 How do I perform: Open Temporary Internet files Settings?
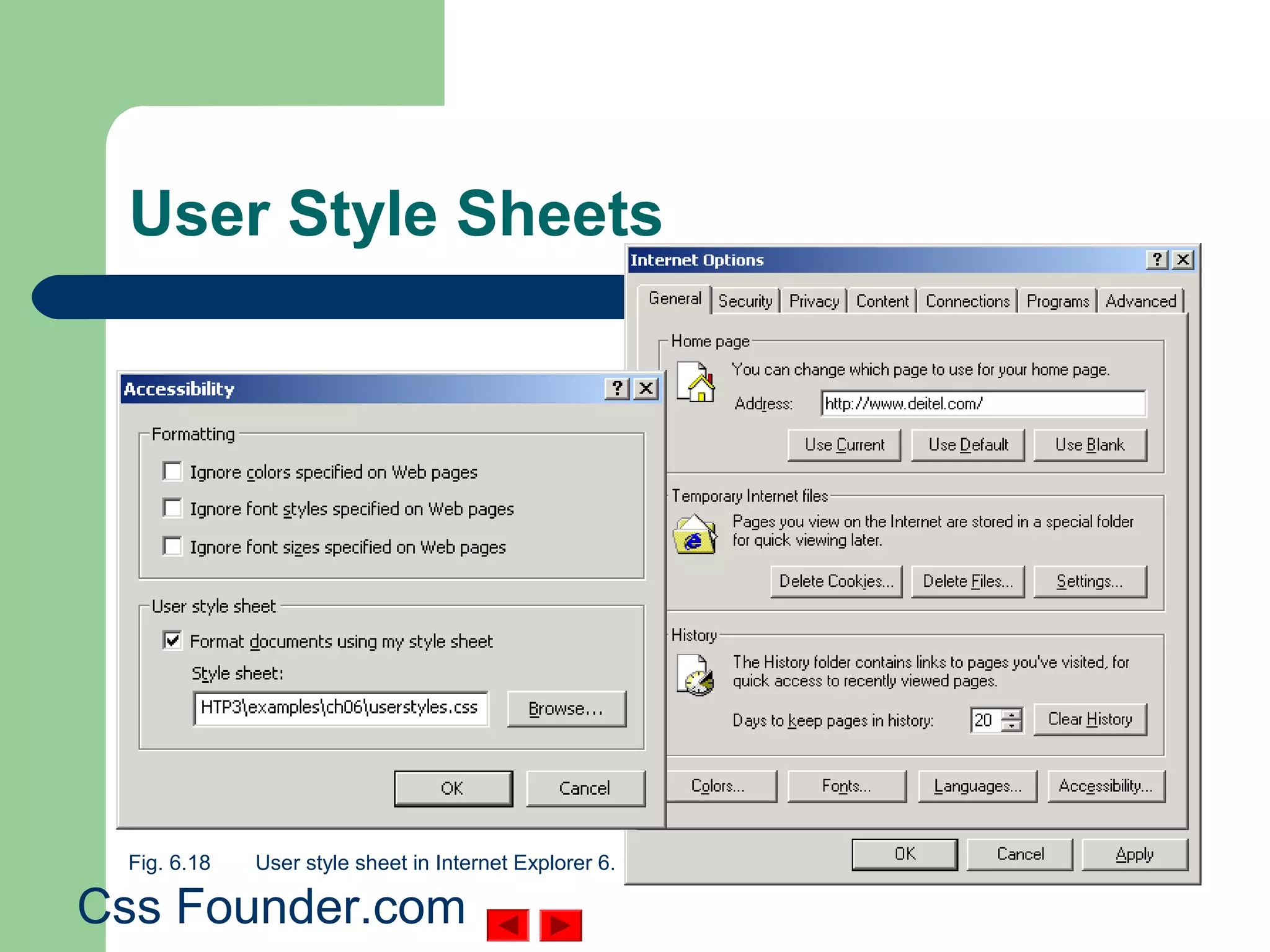coord(1090,581)
